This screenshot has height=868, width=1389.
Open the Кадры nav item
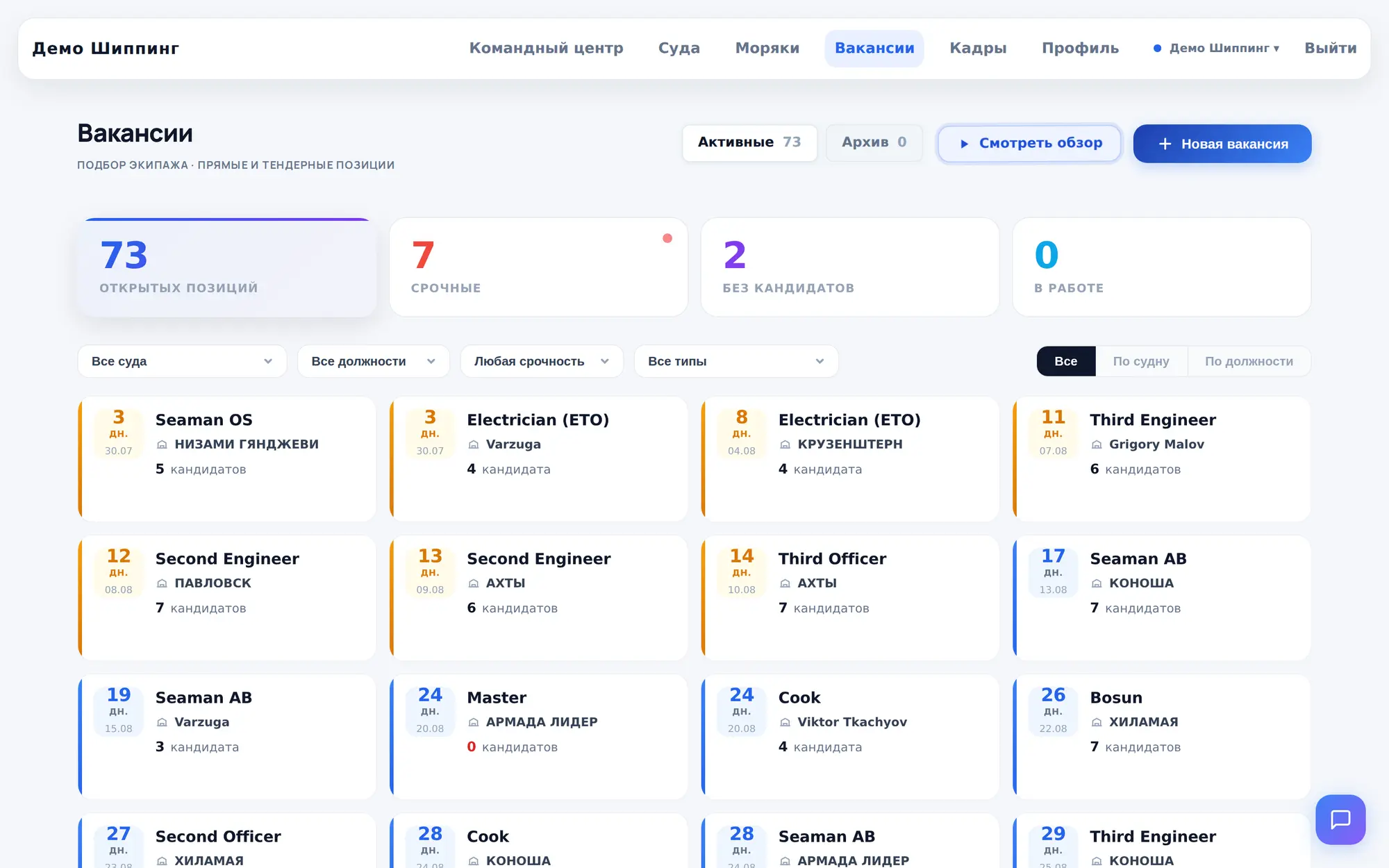978,49
